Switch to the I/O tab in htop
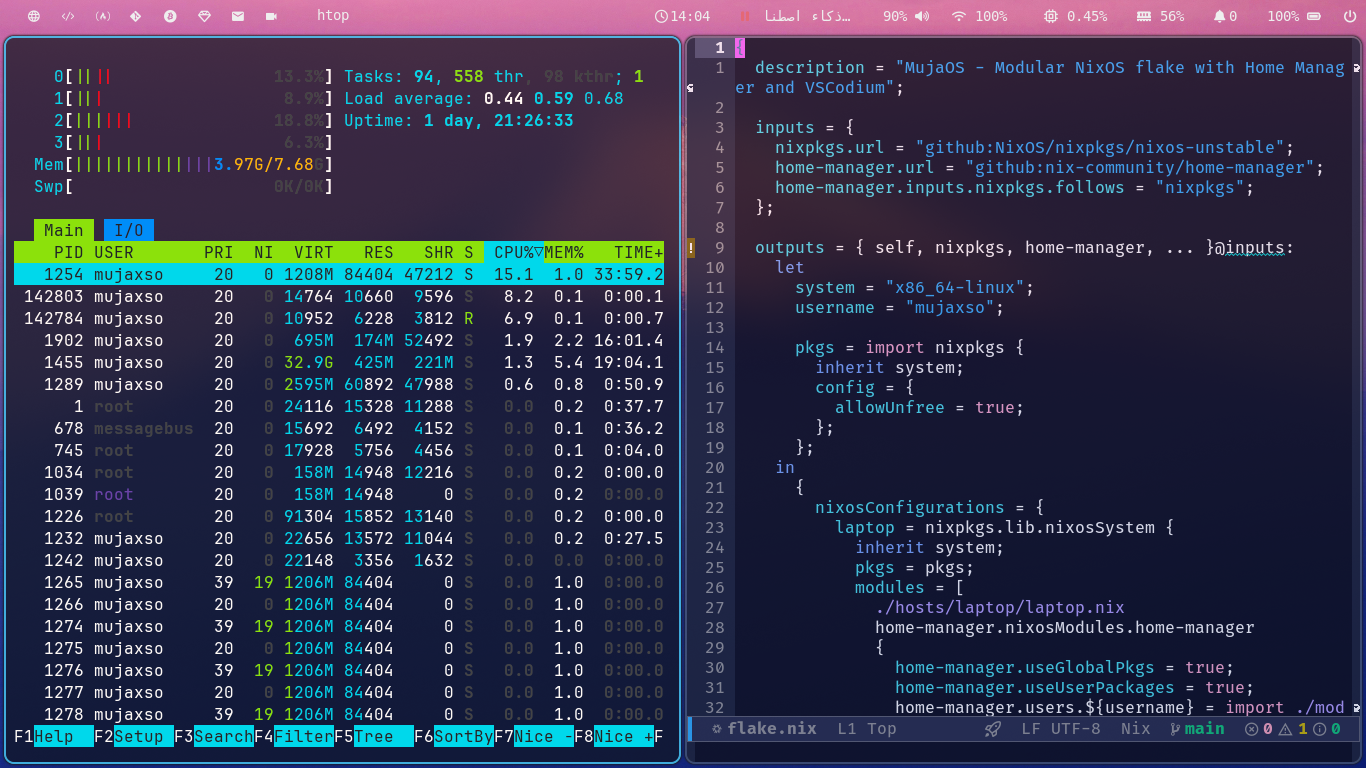 [129, 230]
